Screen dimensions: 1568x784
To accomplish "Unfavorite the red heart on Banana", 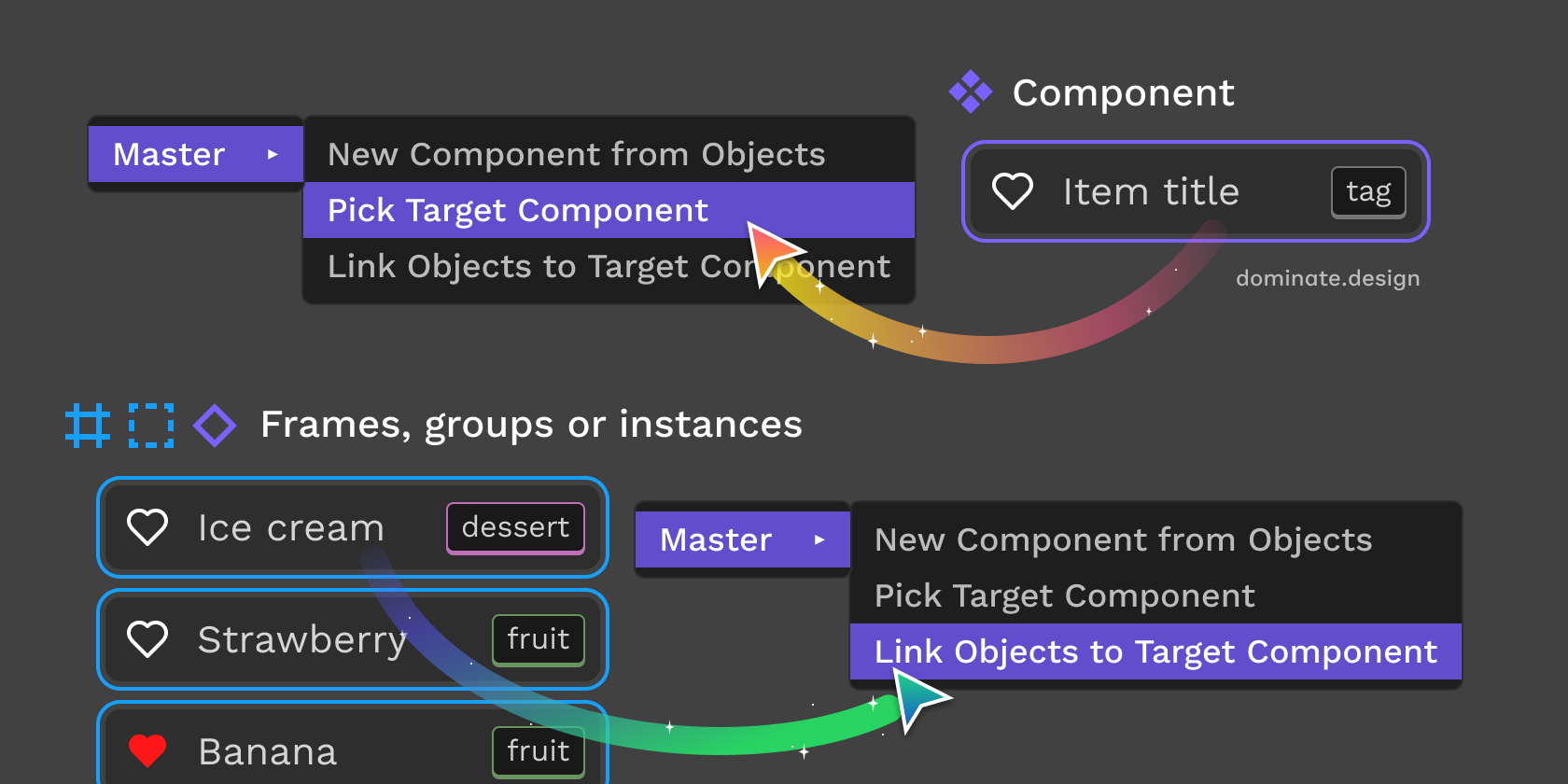I will tap(147, 750).
